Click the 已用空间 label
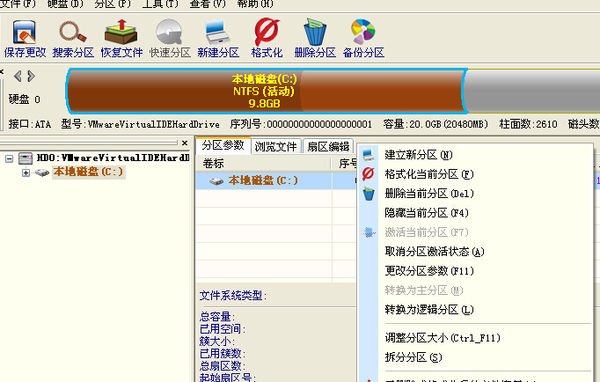Image resolution: width=600 pixels, height=382 pixels. click(222, 329)
